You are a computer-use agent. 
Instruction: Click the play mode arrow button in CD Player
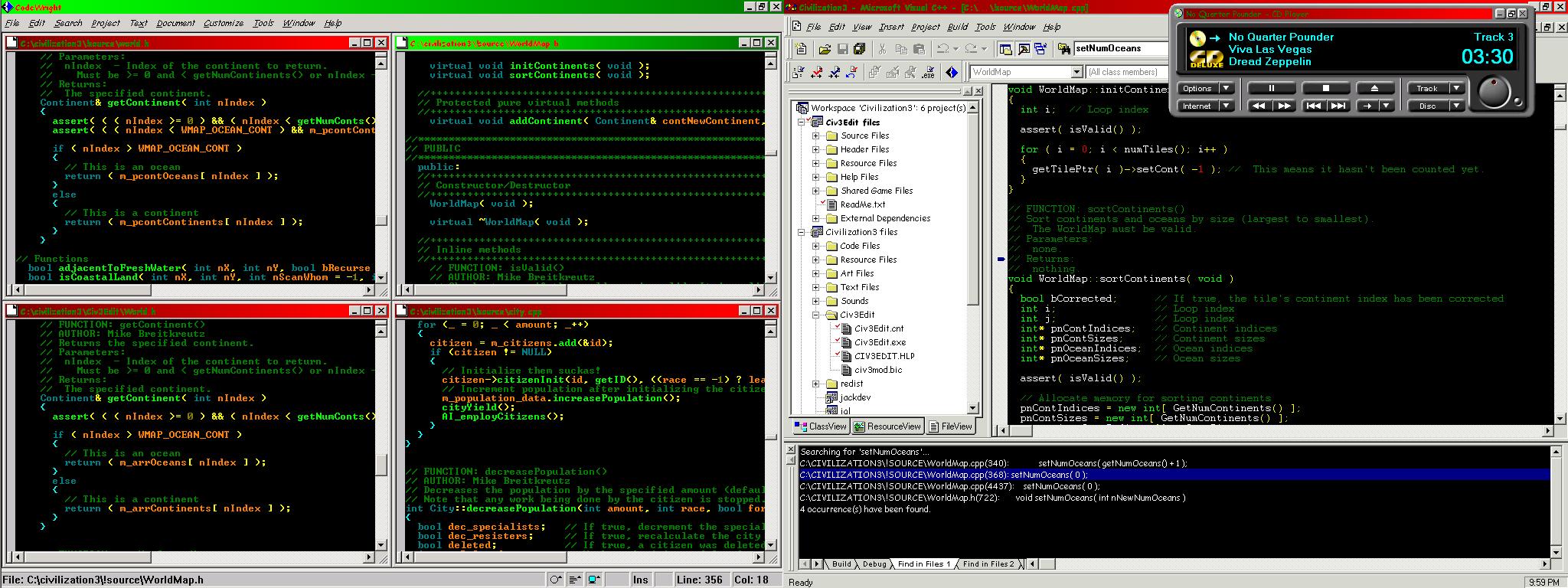tap(1367, 106)
